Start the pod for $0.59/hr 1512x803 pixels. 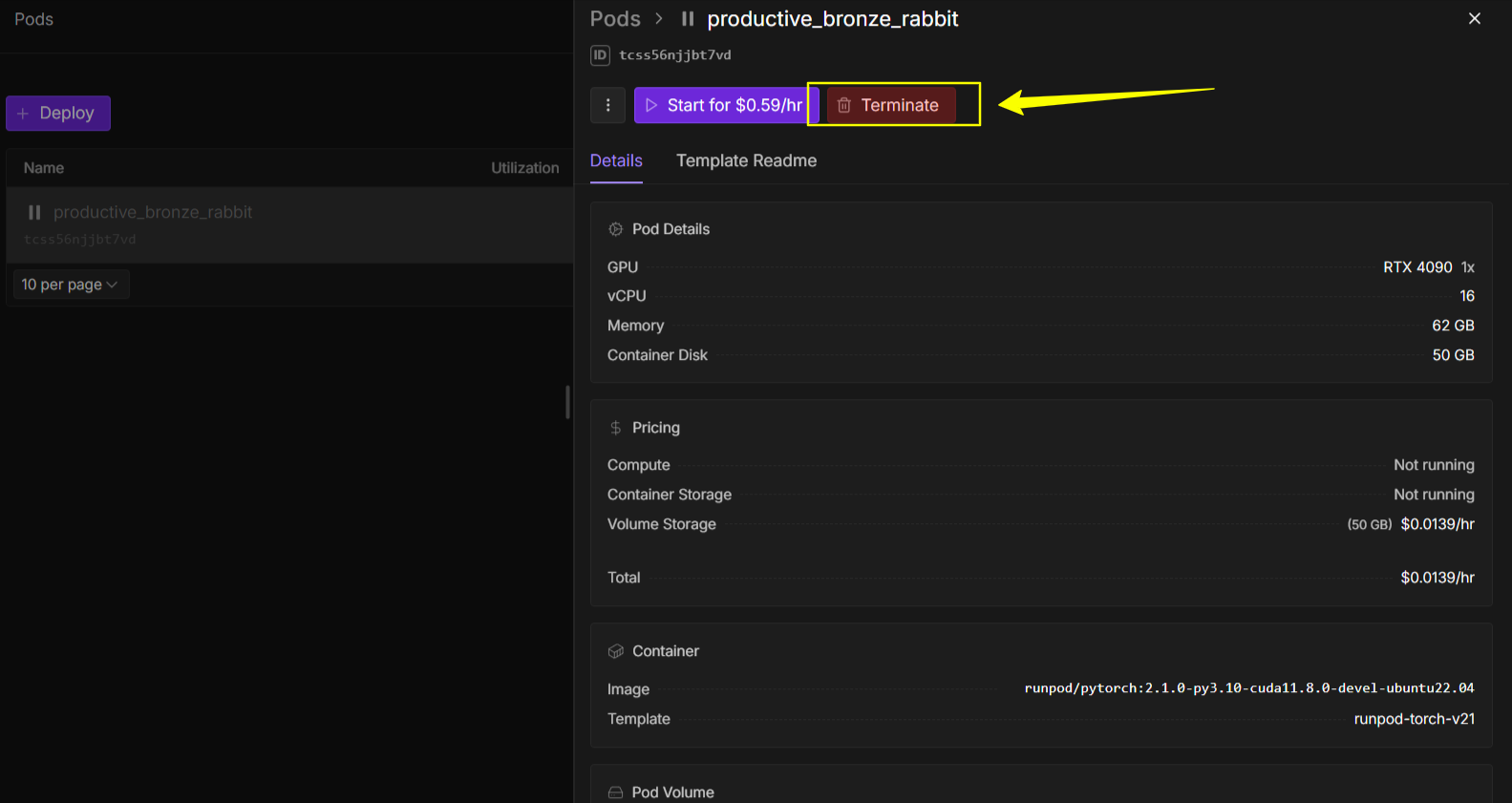tap(725, 105)
